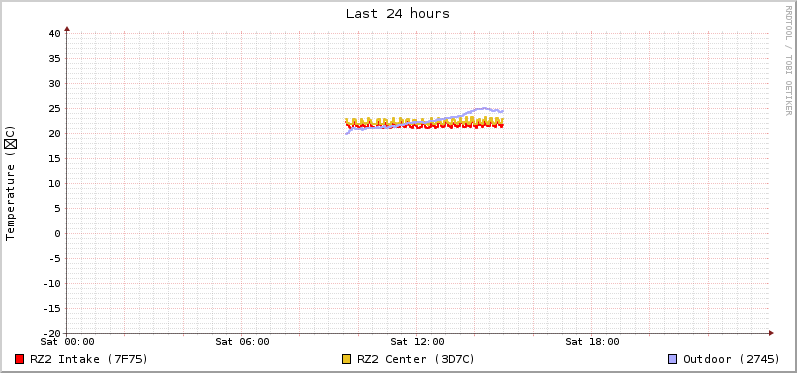This screenshot has height=373, width=797.
Task: Click the 'Outdoor (2745)' legend label
Action: click(x=731, y=359)
